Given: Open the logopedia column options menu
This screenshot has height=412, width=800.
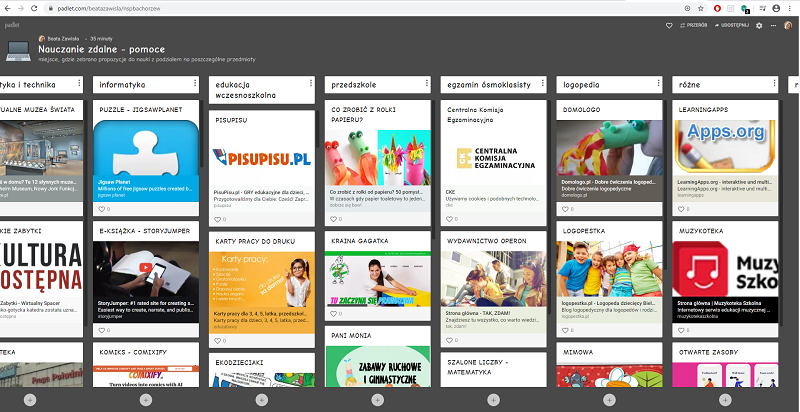Looking at the screenshot, I should click(659, 83).
